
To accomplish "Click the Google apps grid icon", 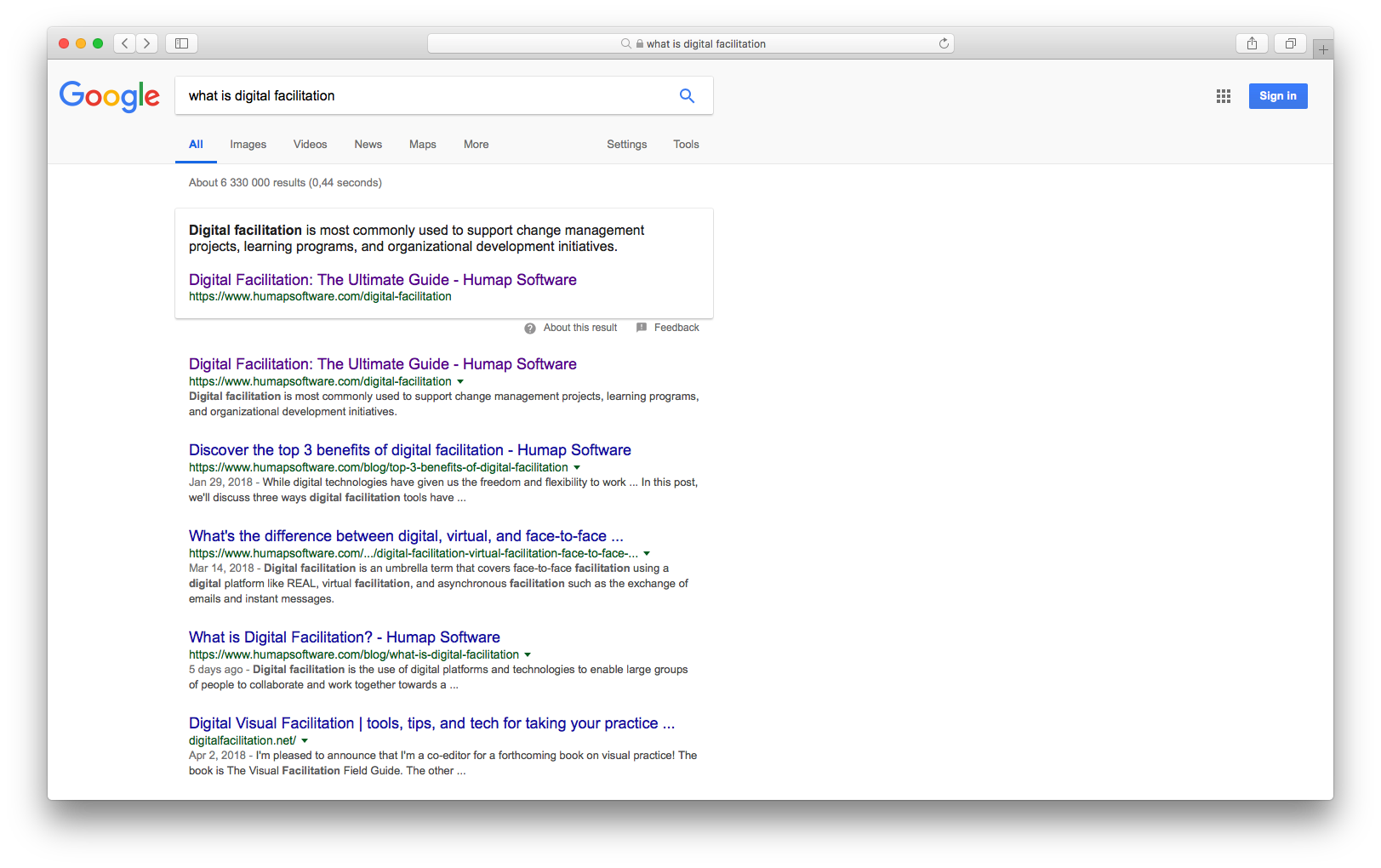I will pos(1223,96).
